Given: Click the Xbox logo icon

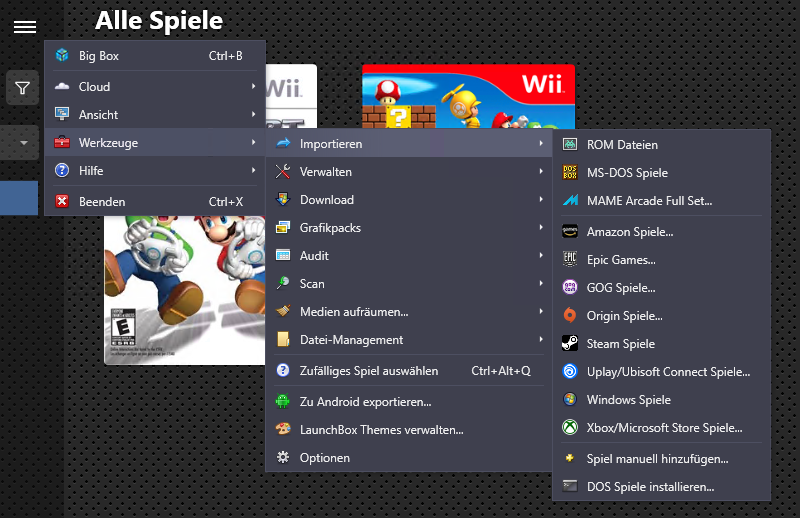Looking at the screenshot, I should click(x=569, y=428).
